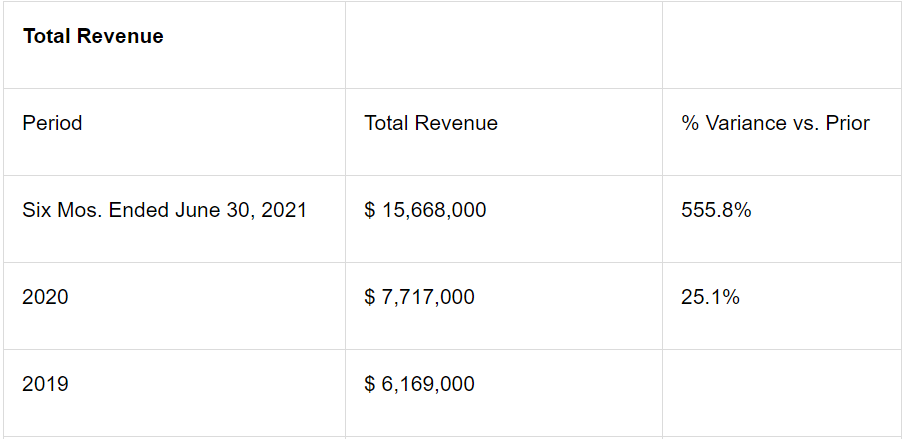The image size is (904, 439).
Task: Select the 2020 period cell
Action: pyautogui.click(x=45, y=297)
